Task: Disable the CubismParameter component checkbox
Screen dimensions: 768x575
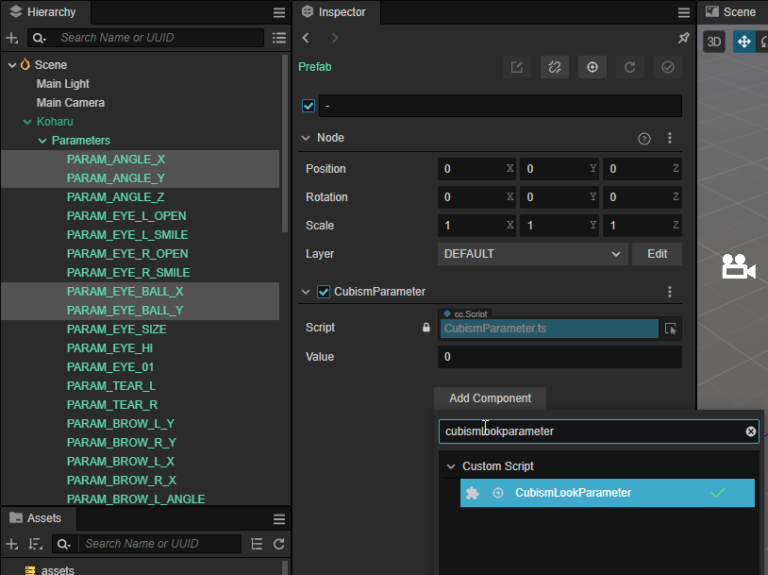Action: [323, 292]
